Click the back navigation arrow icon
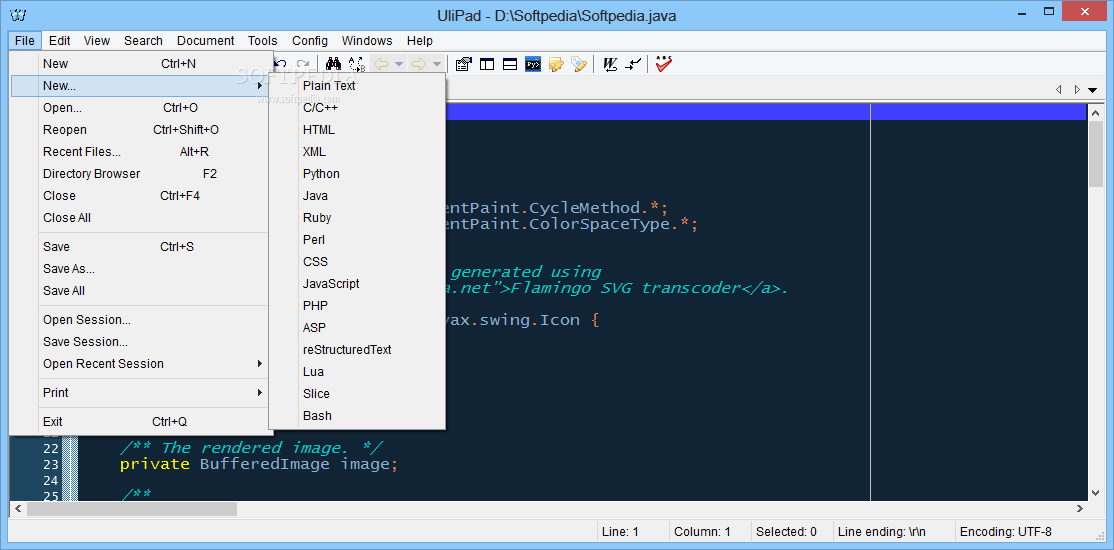This screenshot has height=550, width=1114. click(381, 64)
